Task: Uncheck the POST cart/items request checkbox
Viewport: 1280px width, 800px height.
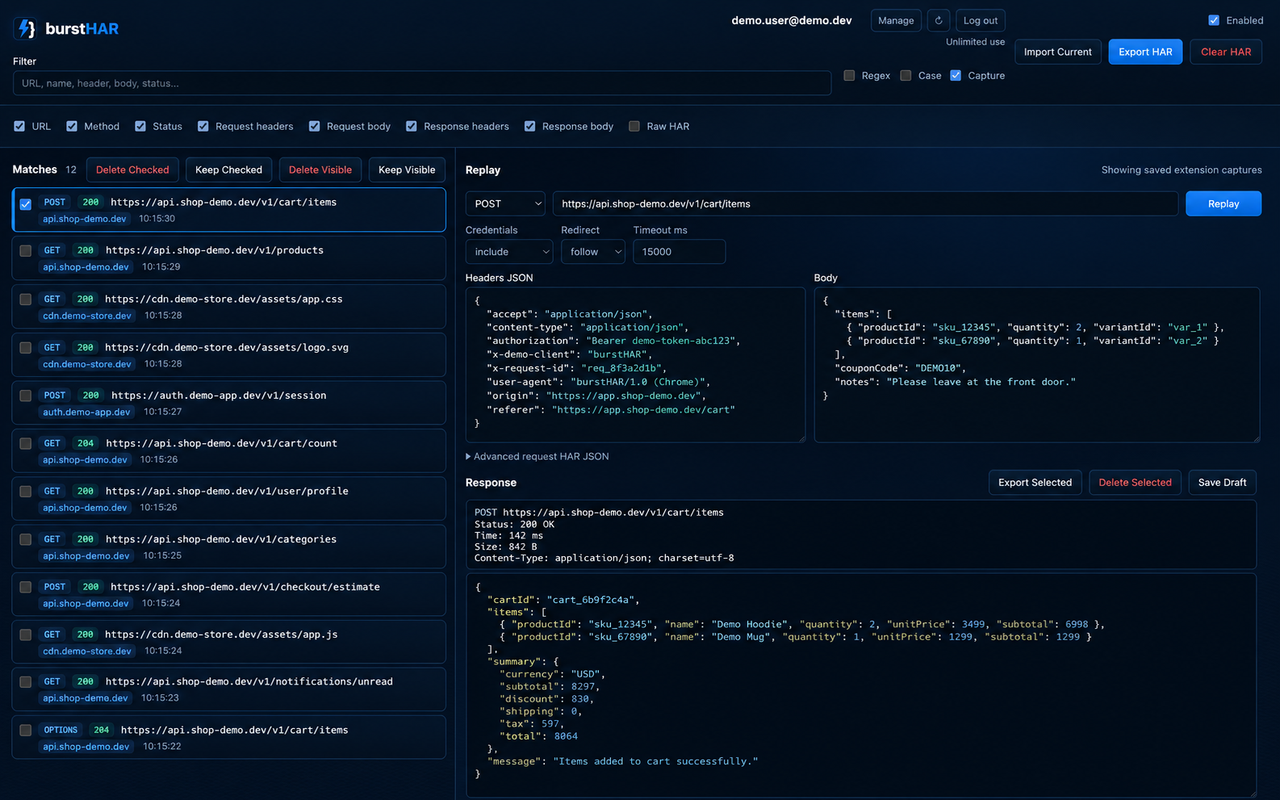Action: (x=26, y=204)
